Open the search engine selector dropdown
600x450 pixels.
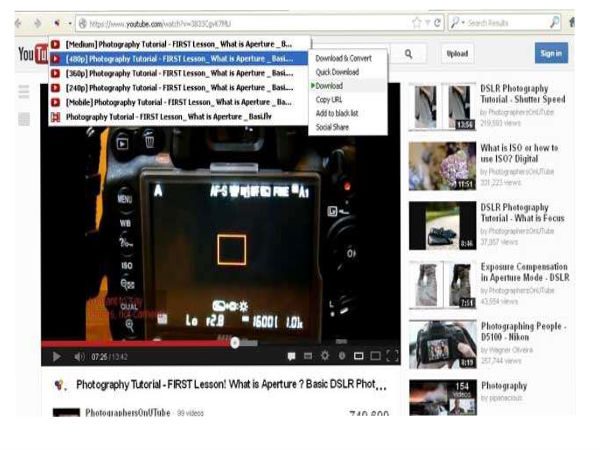(x=457, y=23)
